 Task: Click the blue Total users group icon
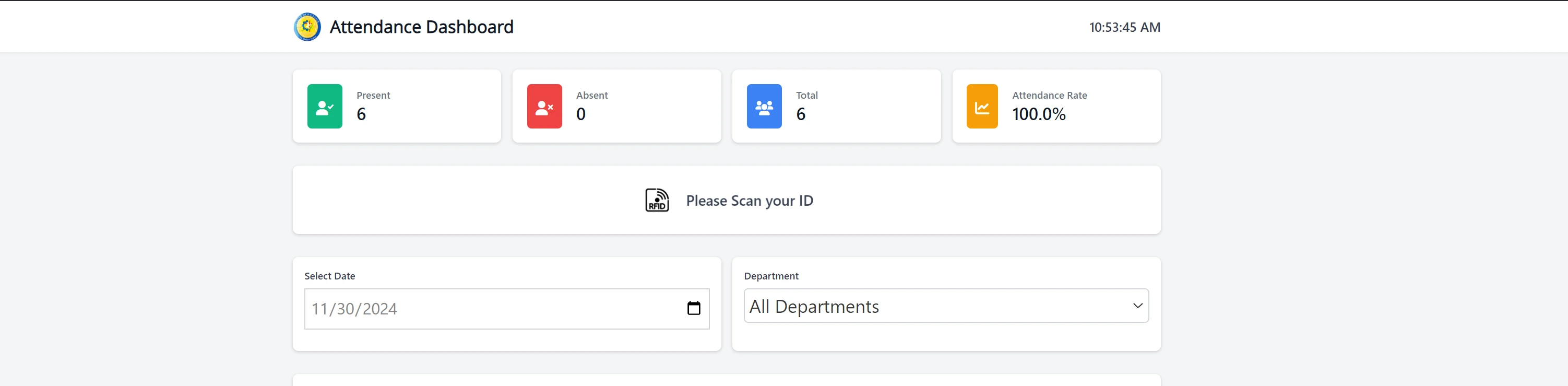tap(764, 107)
